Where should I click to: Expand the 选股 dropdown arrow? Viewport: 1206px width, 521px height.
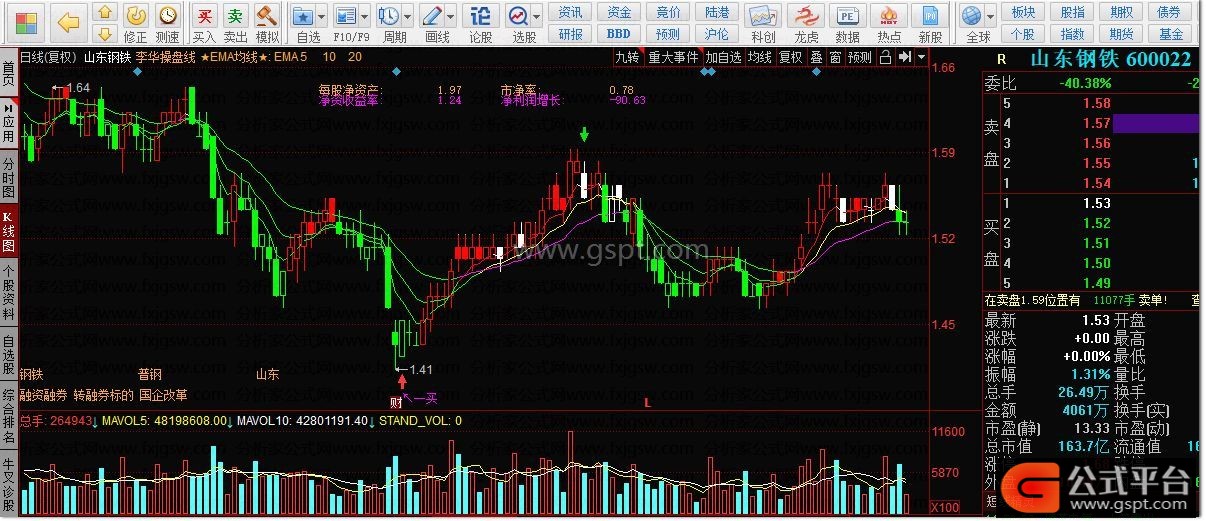point(536,17)
